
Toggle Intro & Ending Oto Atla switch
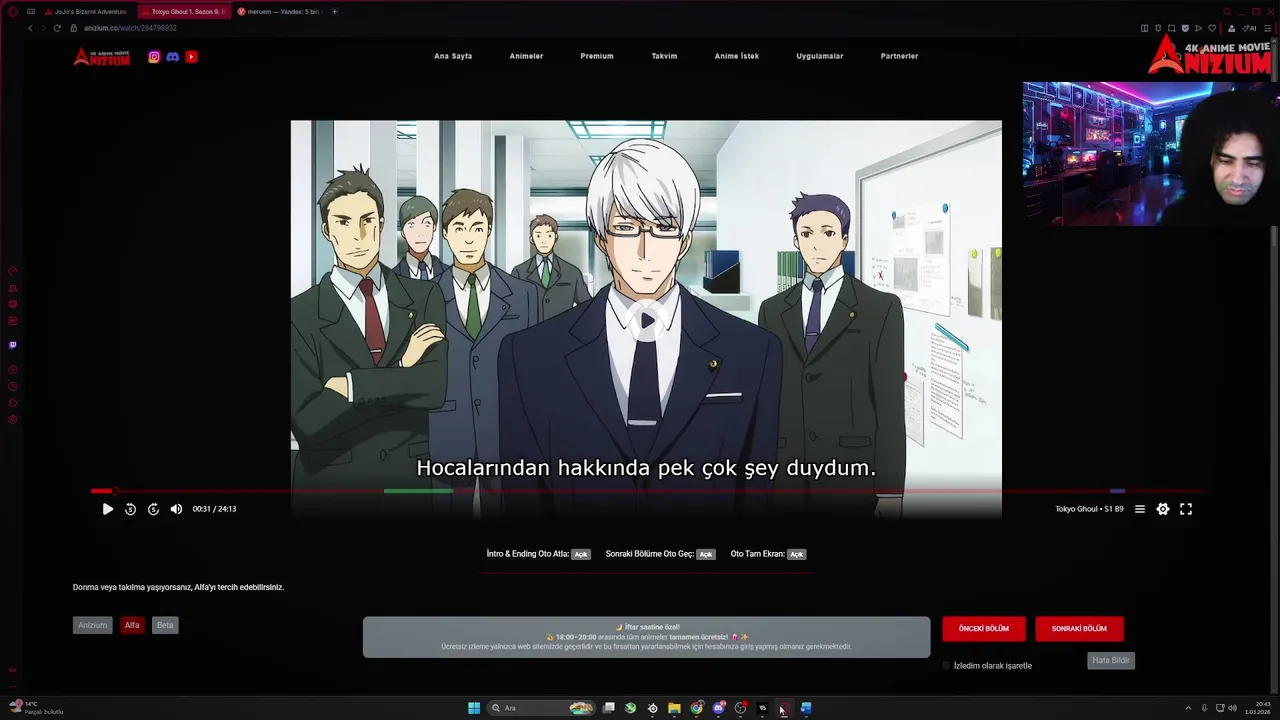coord(581,554)
